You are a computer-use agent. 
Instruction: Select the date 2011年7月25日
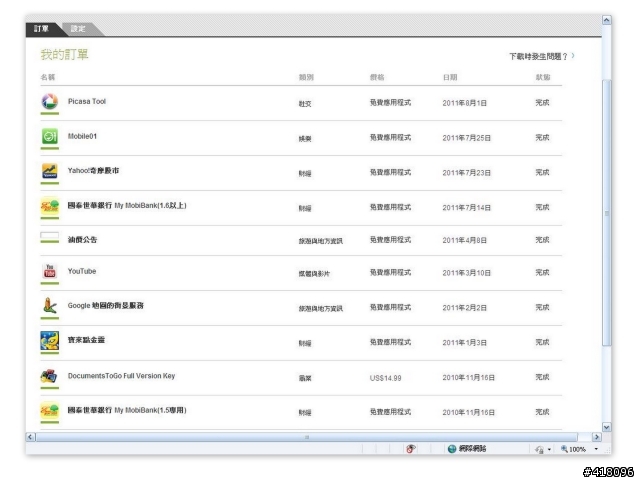[467, 138]
